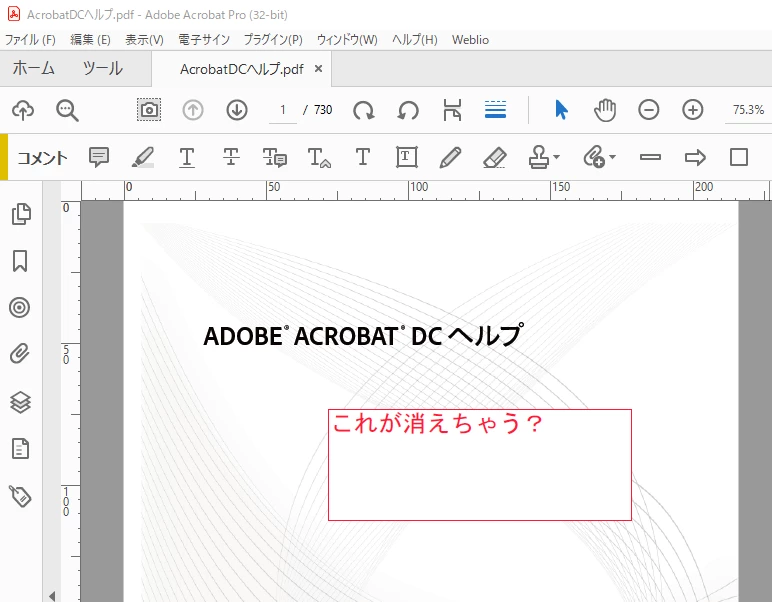Select the highlight text tool
The image size is (772, 602).
[x=143, y=158]
